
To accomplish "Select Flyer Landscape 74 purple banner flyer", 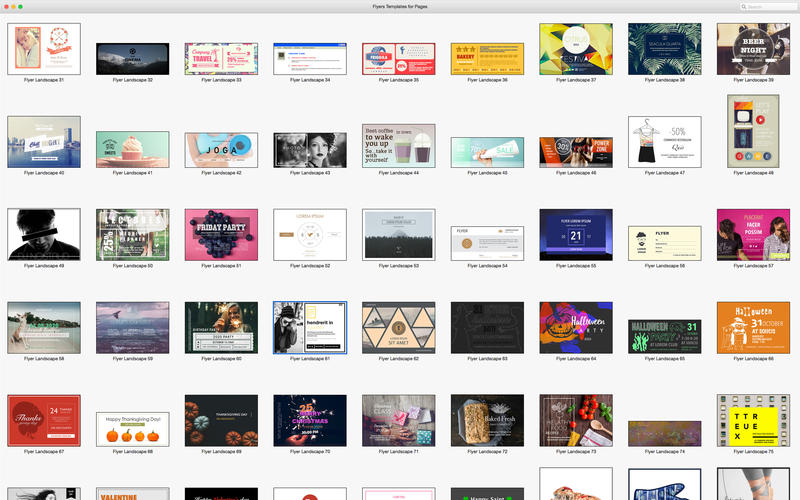I will [665, 434].
